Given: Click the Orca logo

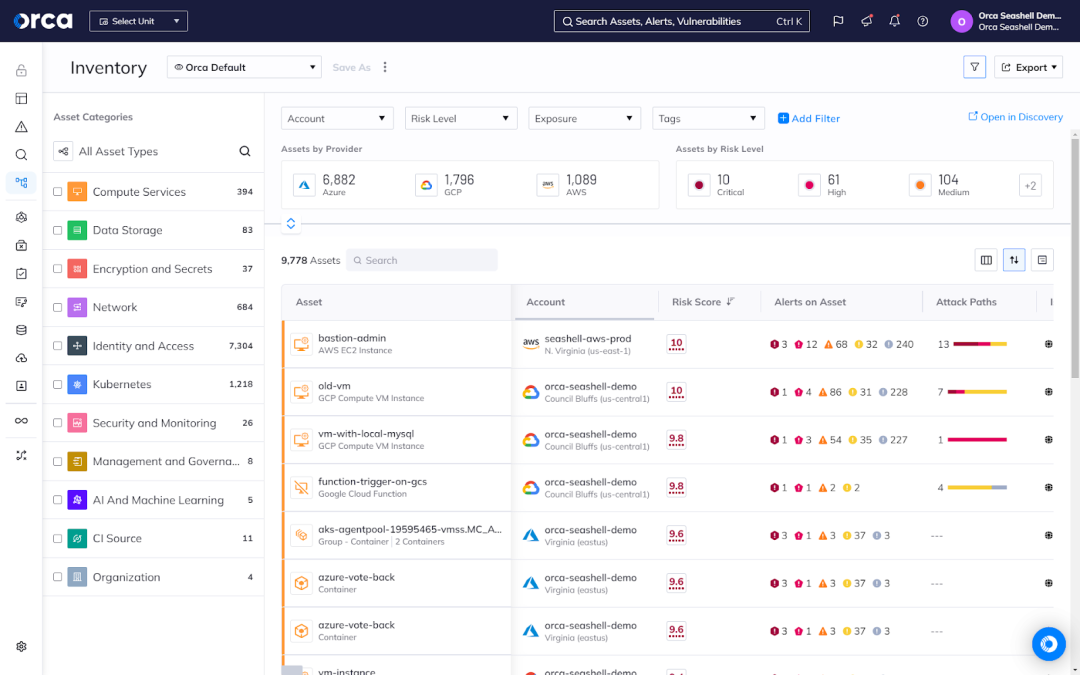Looking at the screenshot, I should (x=43, y=21).
